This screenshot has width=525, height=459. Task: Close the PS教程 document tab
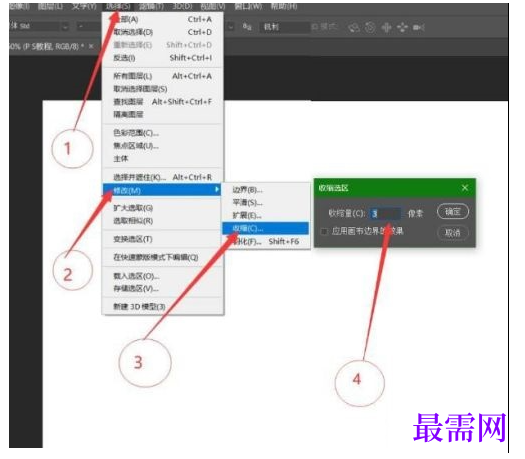click(91, 47)
